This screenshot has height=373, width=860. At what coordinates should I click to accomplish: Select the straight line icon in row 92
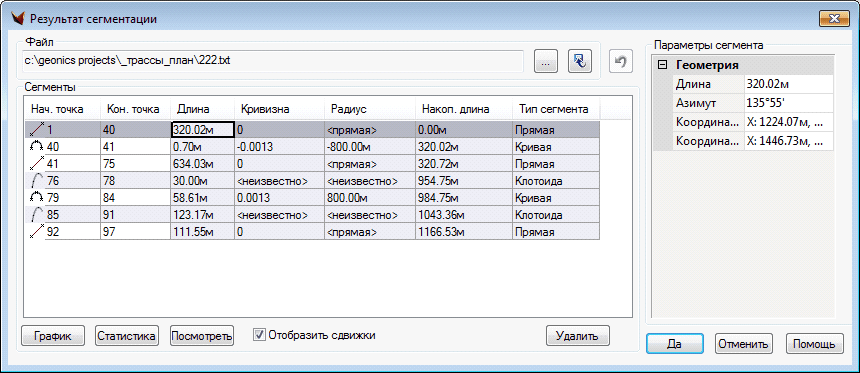point(36,231)
